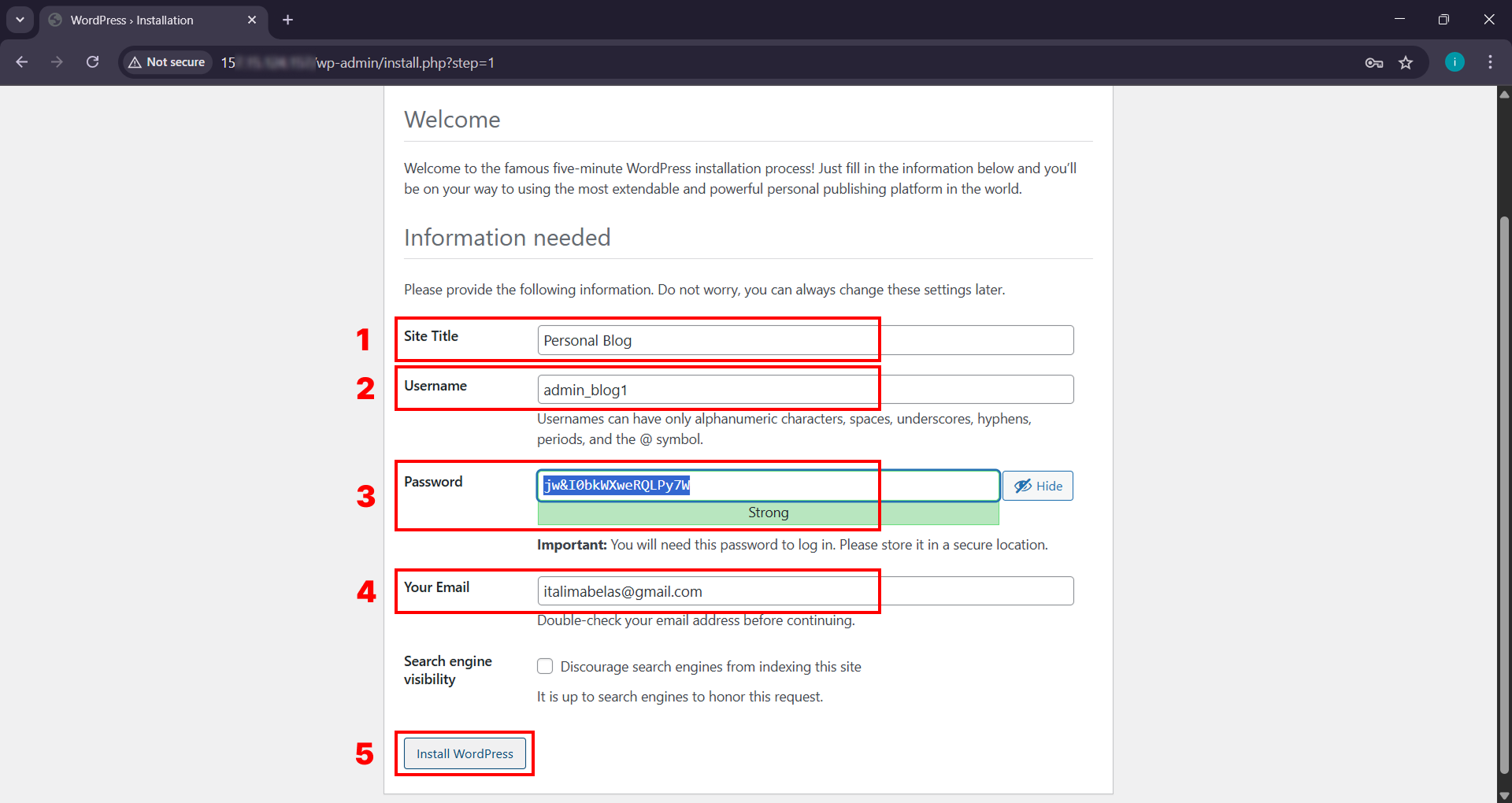This screenshot has width=1512, height=803.
Task: Select the Site Title input field
Action: click(x=706, y=340)
